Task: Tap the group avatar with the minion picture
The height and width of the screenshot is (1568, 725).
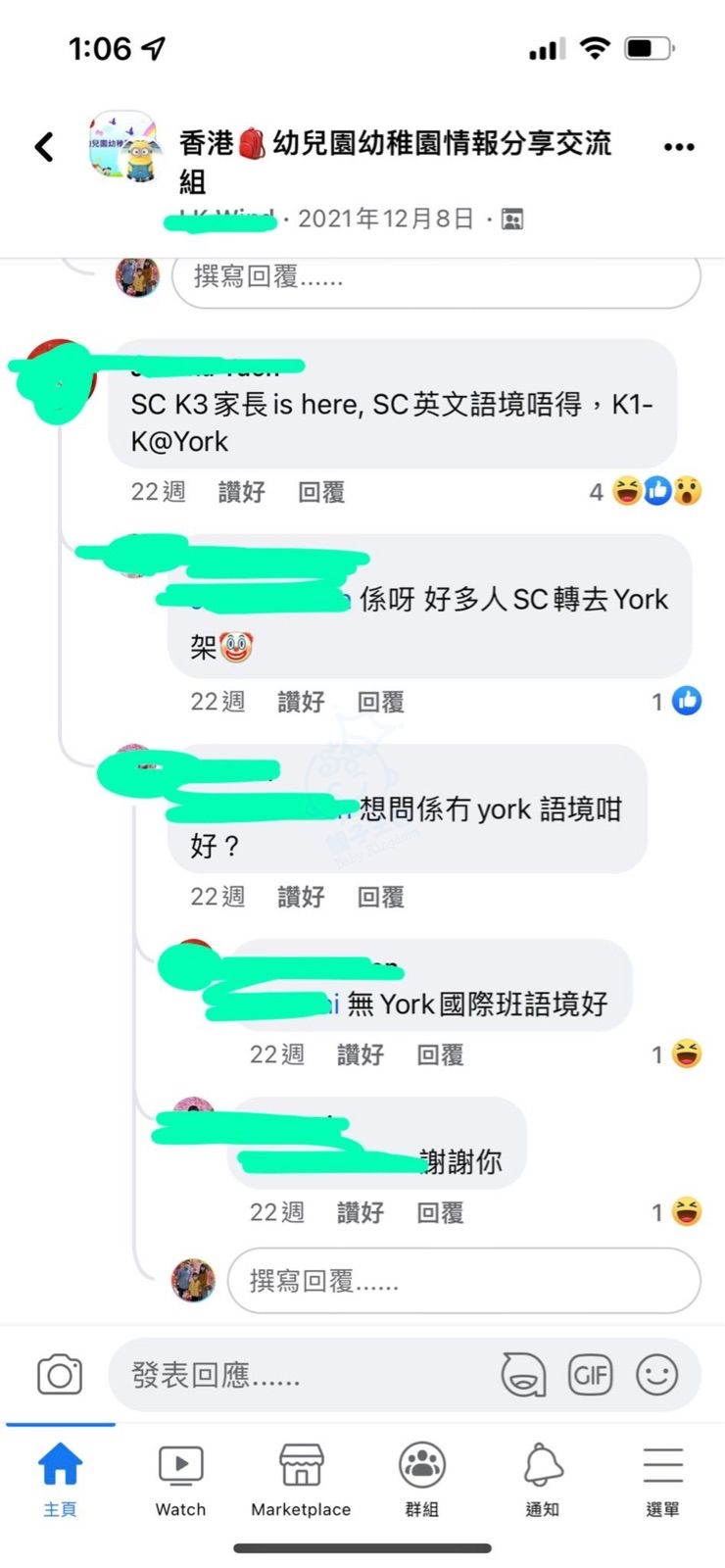Action: (x=123, y=146)
